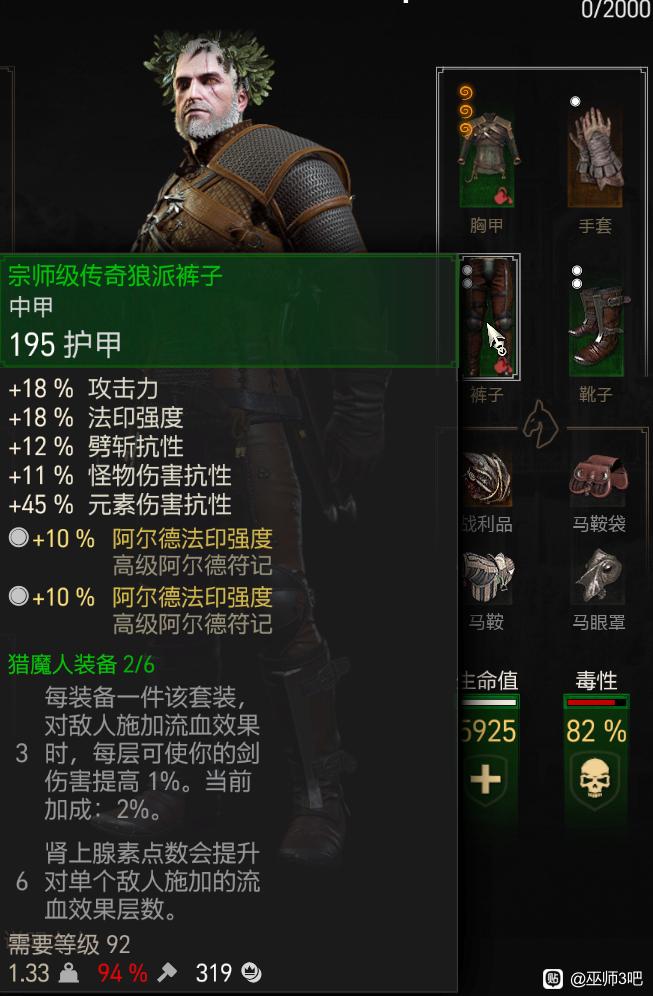This screenshot has width=653, height=996.
Task: Click the empty rune socket on gloves
Action: point(576,101)
